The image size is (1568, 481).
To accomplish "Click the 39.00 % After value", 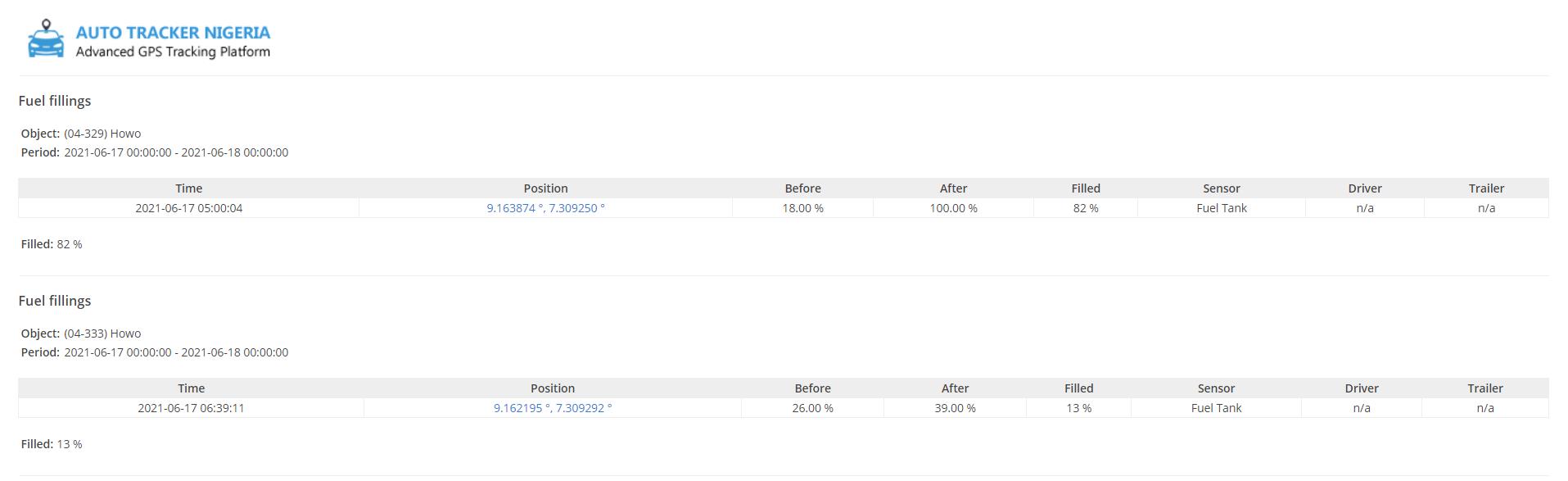I will tap(955, 408).
